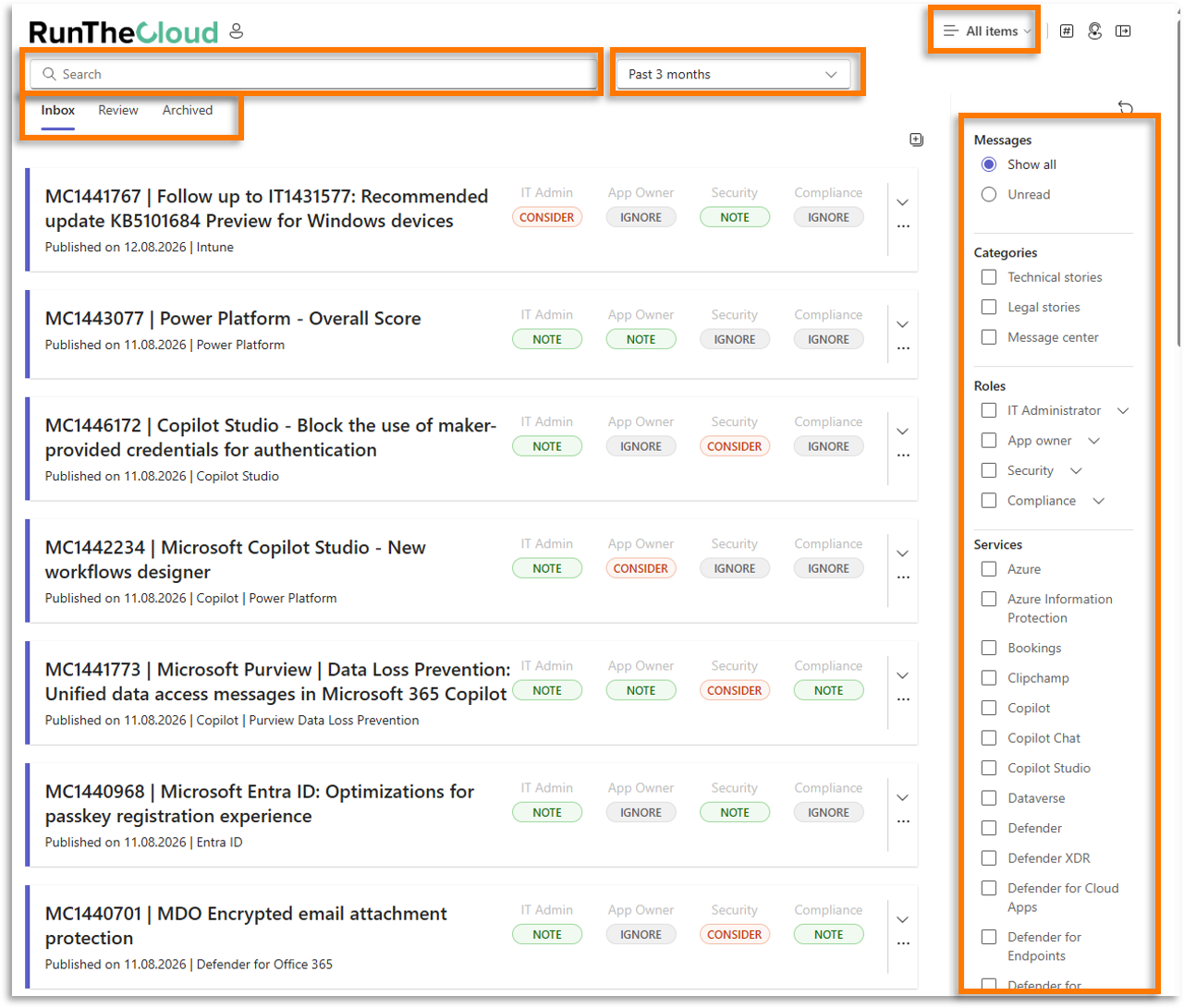Open the user persona icon in top toolbar

tap(1095, 31)
